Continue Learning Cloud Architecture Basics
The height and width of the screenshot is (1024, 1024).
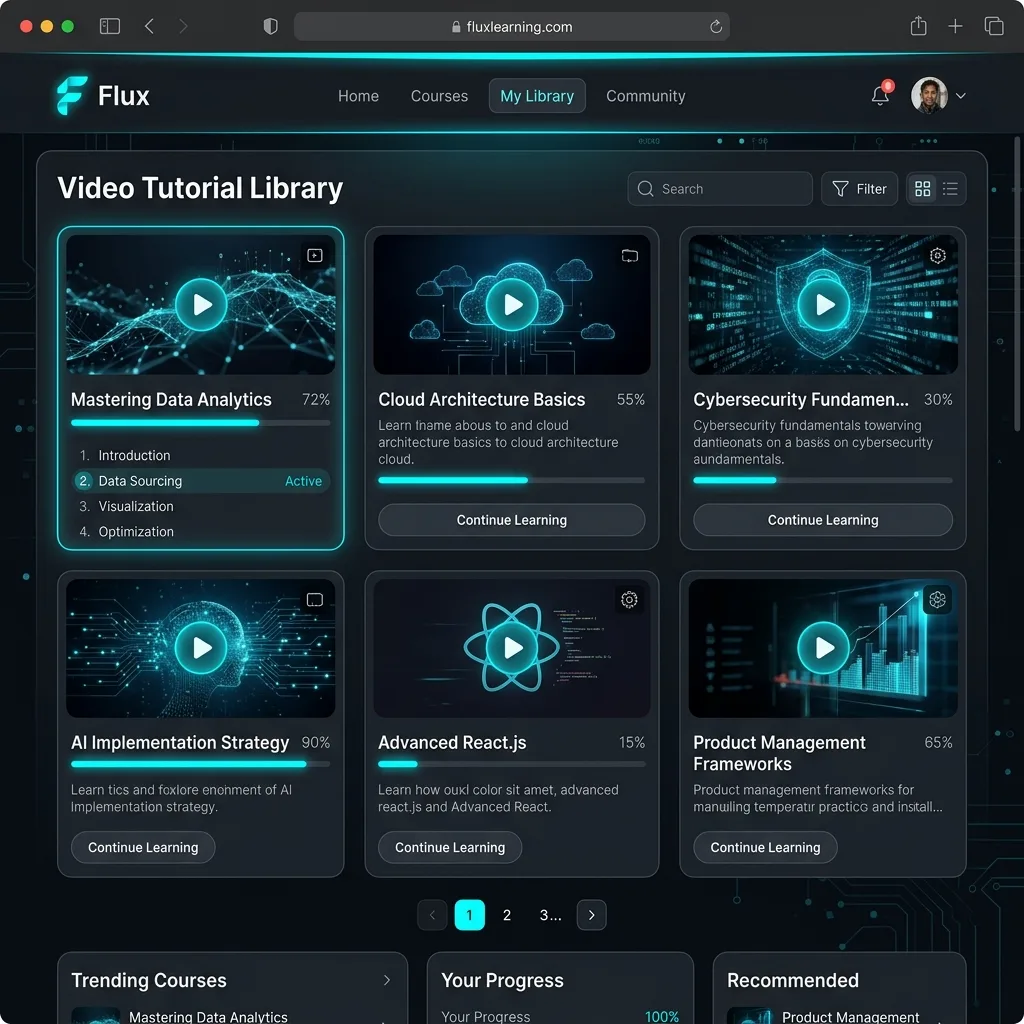pos(511,520)
